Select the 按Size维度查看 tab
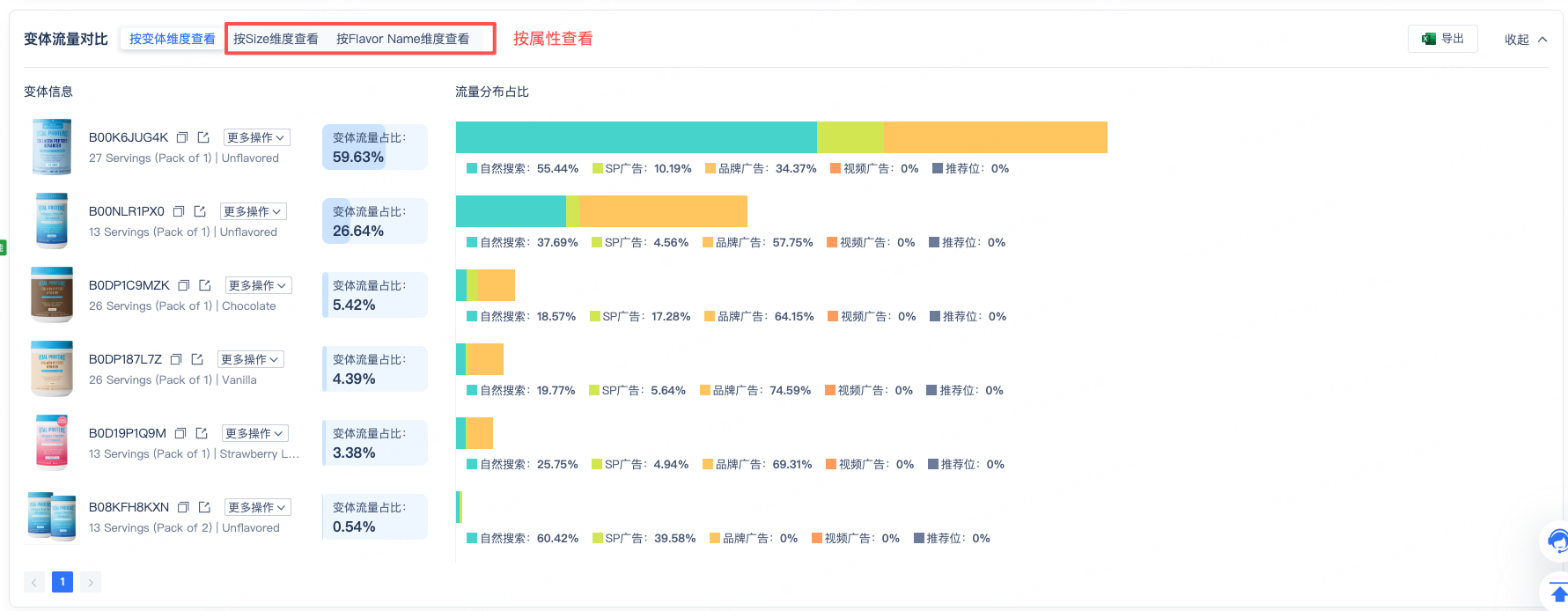This screenshot has height=611, width=1568. click(x=276, y=39)
